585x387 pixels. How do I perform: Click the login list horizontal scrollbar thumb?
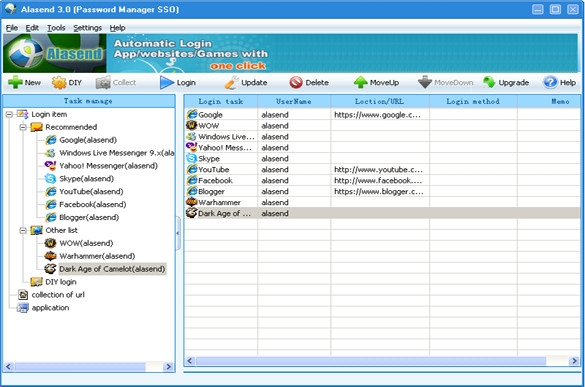click(371, 361)
